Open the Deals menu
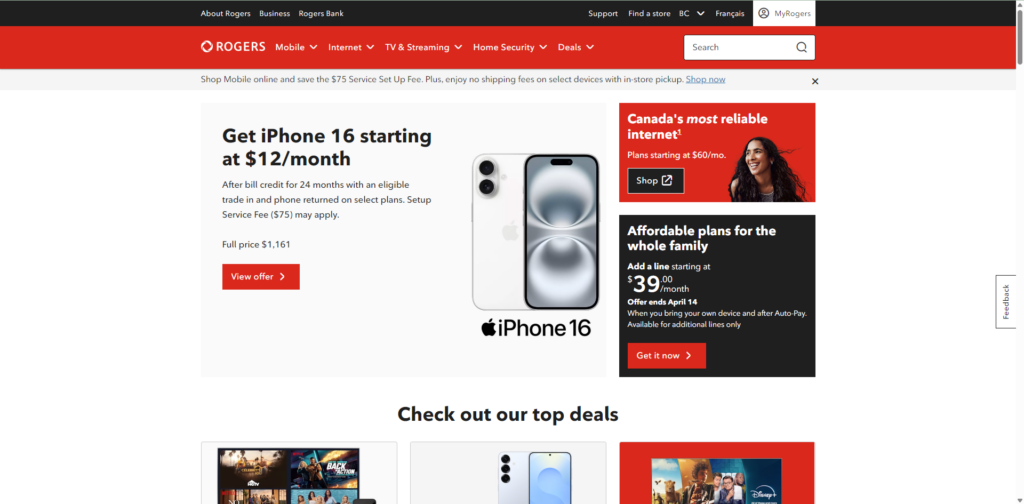This screenshot has width=1024, height=504. [x=576, y=47]
